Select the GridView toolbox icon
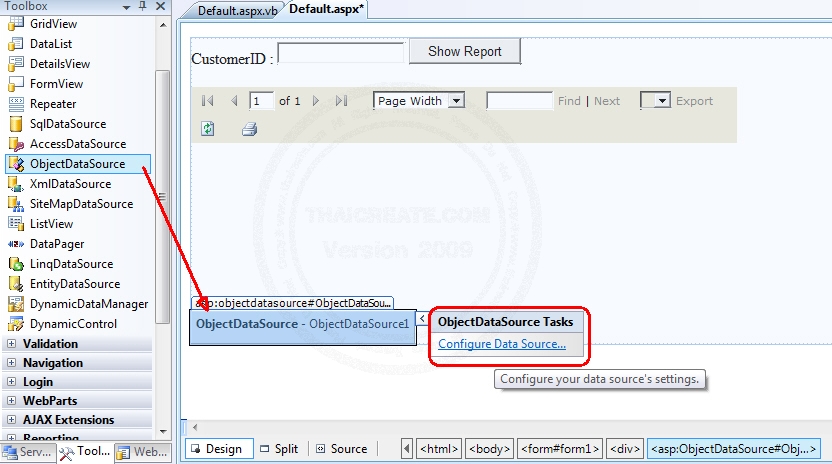The image size is (832, 464). [16, 23]
